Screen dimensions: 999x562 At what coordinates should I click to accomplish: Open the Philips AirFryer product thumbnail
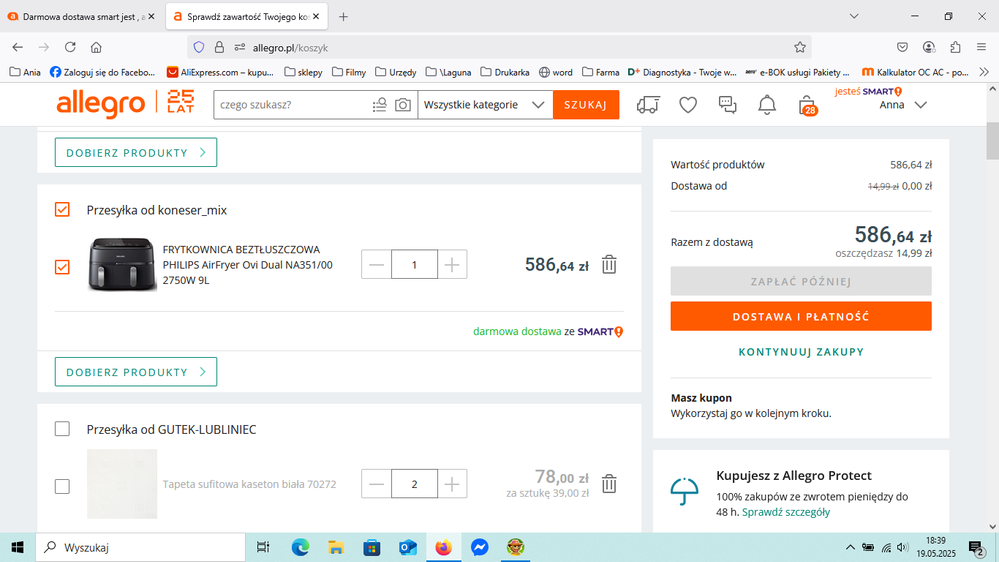click(122, 264)
